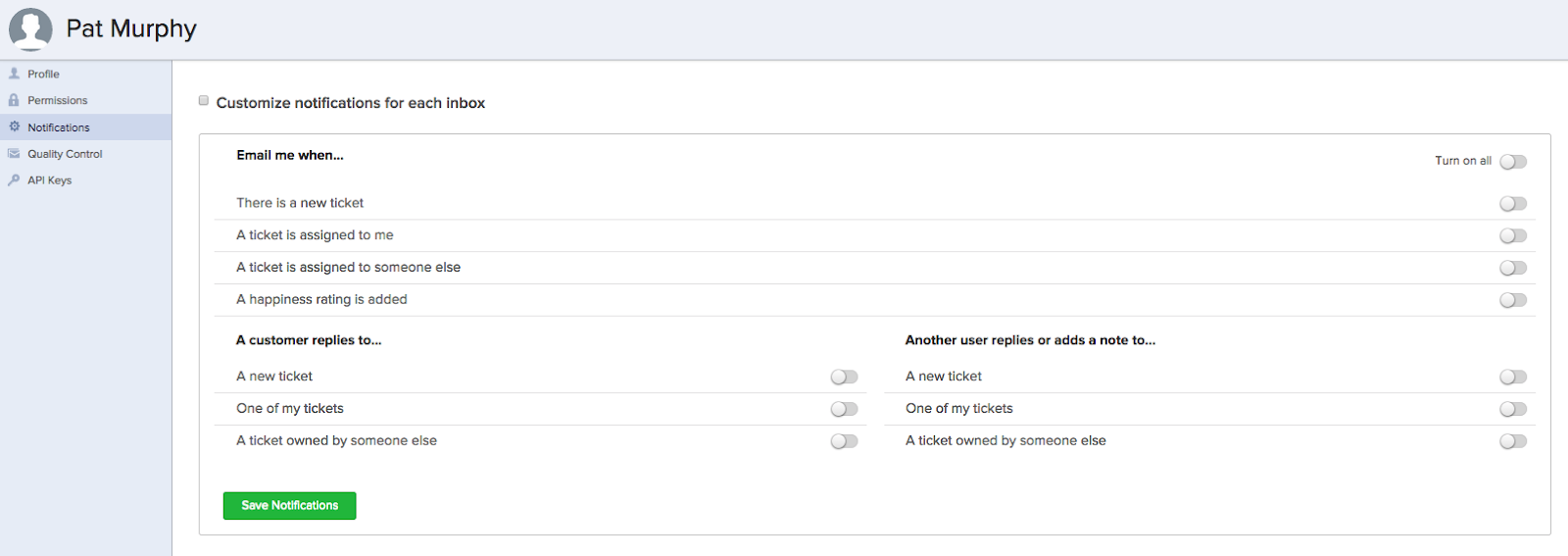The image size is (1568, 556).
Task: Toggle customer replies to "A new ticket"
Action: 844,377
